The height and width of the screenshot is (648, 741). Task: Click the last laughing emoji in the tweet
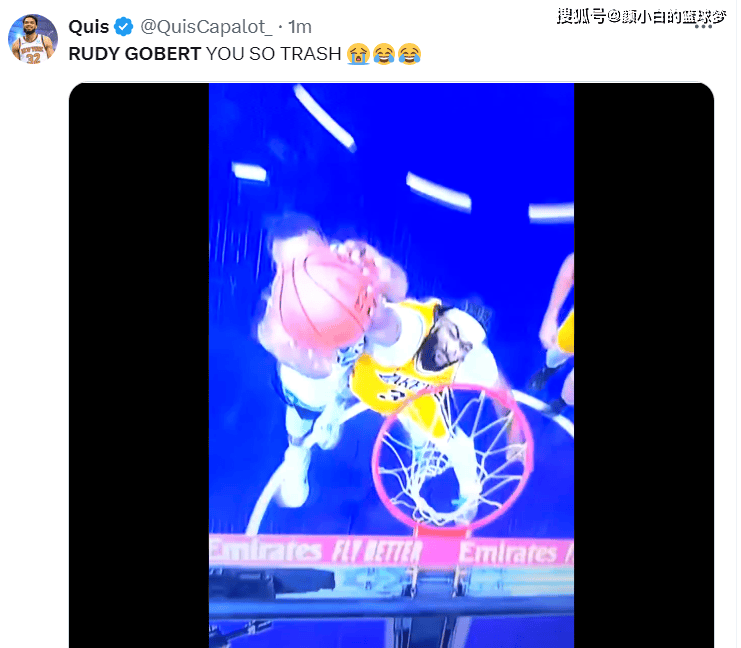[x=409, y=54]
